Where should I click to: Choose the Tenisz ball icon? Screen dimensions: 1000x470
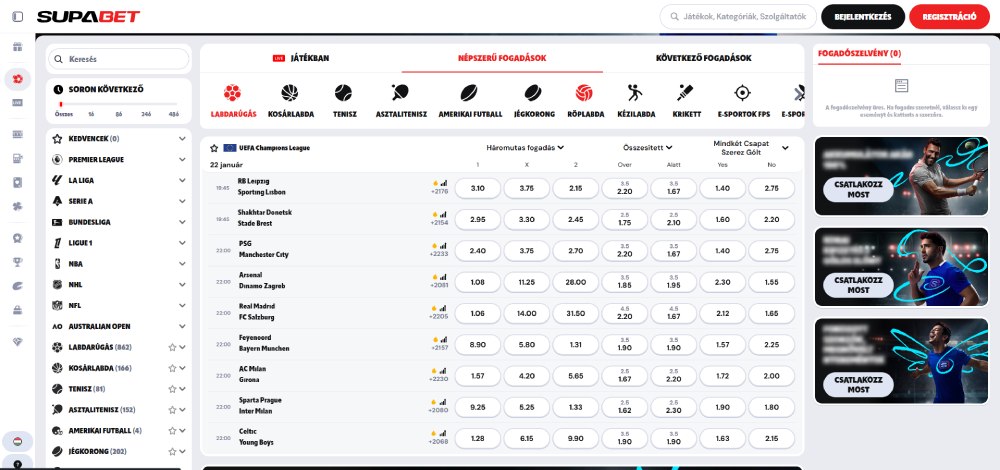tap(343, 94)
